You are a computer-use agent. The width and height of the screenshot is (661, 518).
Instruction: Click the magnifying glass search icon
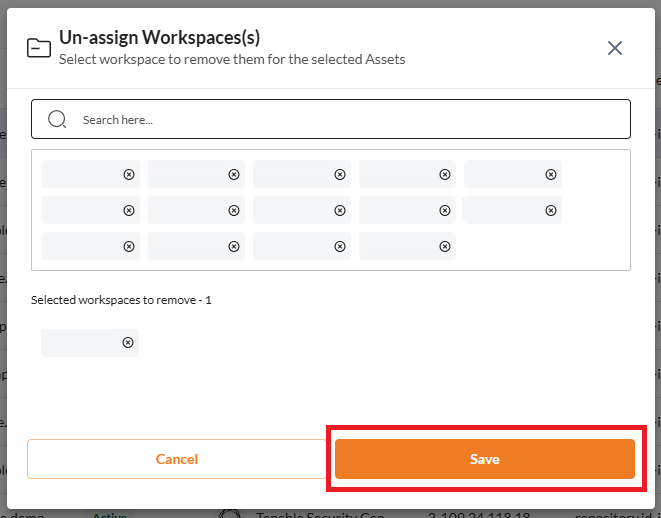[x=57, y=119]
